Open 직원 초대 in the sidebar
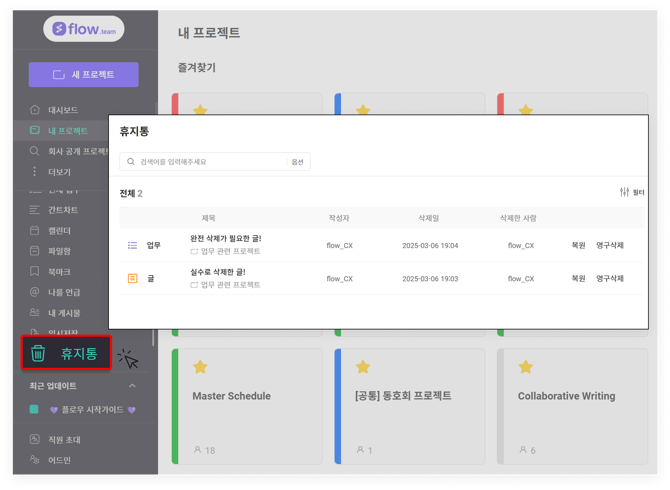 (x=64, y=440)
